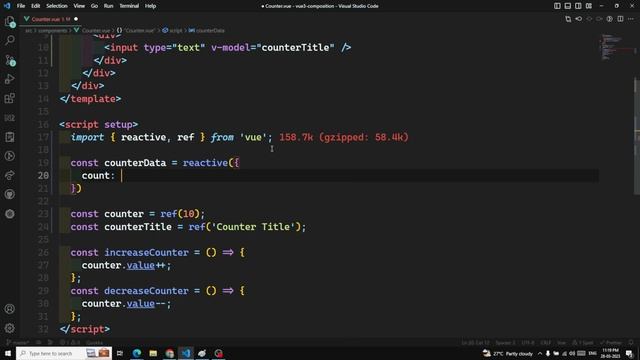Viewport: 640px width, 360px height.
Task: Open the Extensions view
Action: point(10,98)
